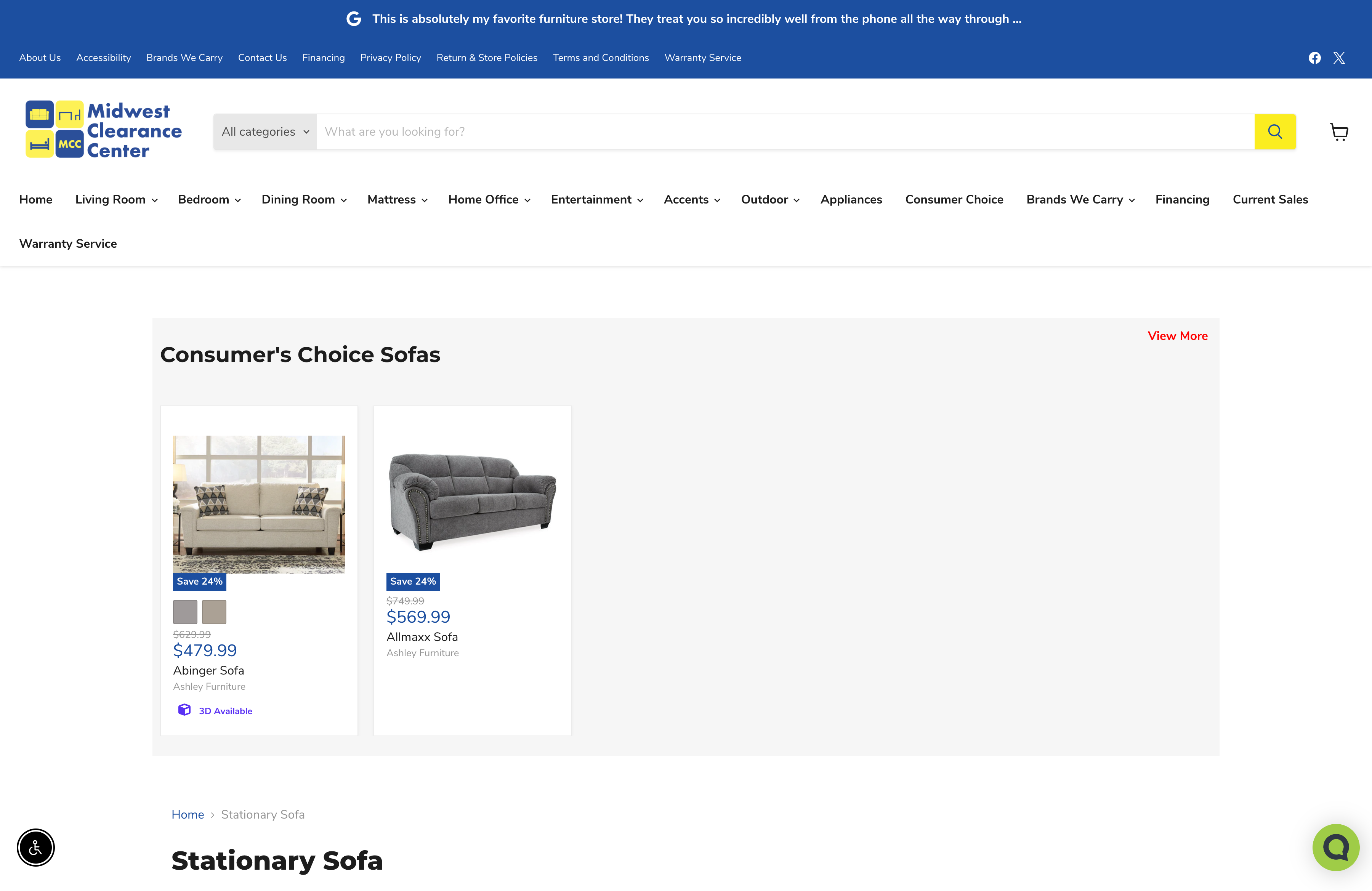Open the All categories dropdown

point(265,132)
